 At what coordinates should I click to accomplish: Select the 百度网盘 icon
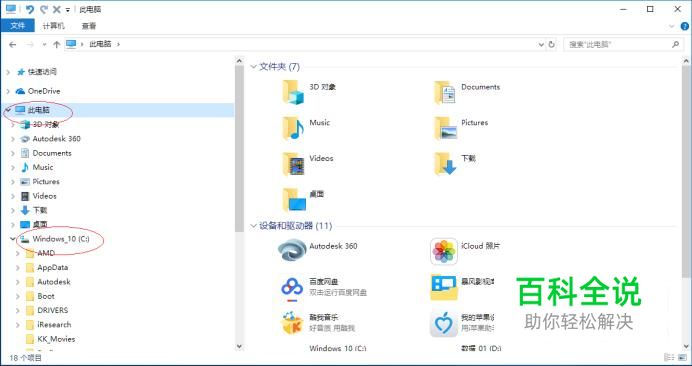pos(292,288)
